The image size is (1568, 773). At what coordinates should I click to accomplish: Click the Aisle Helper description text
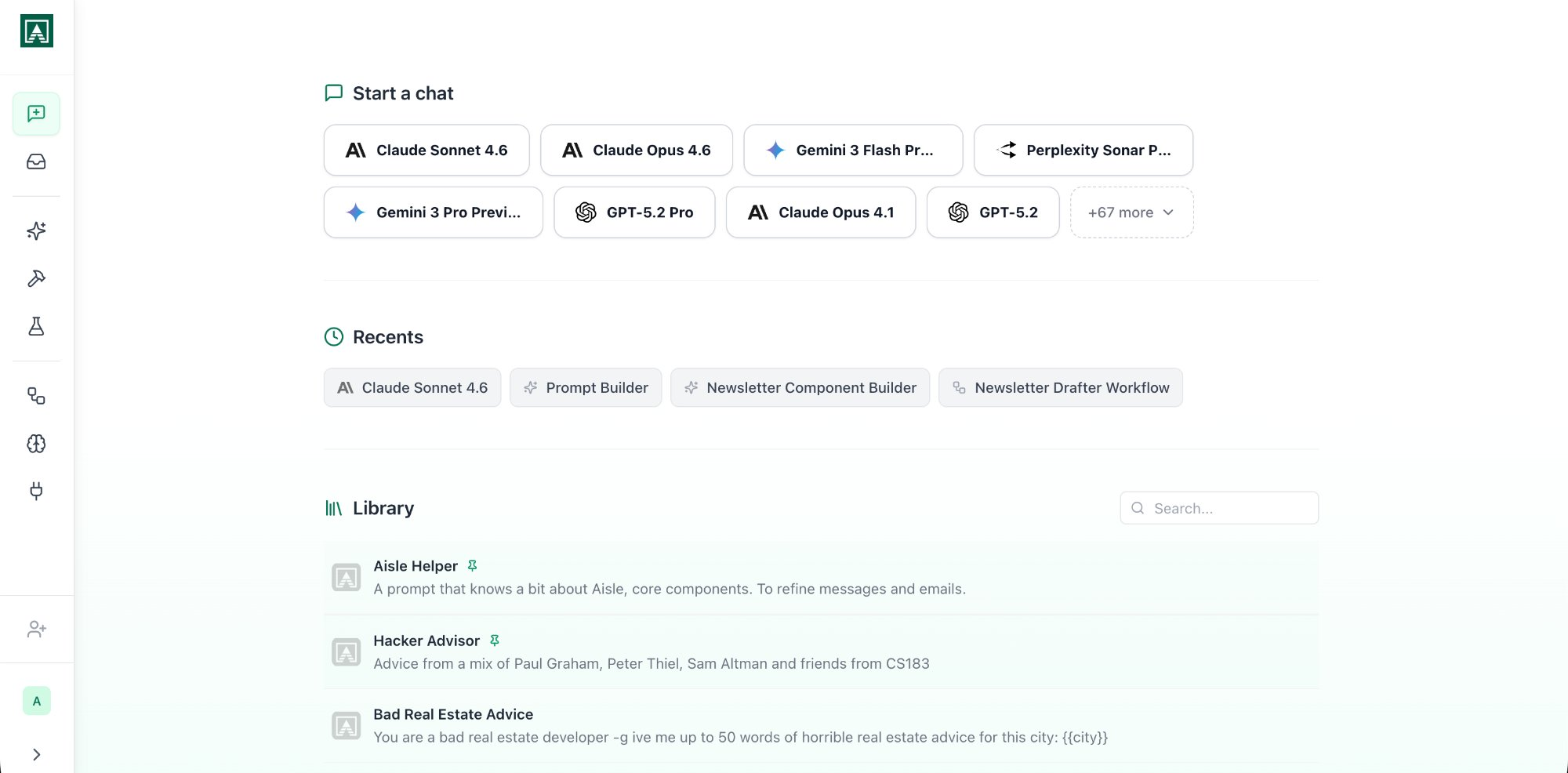670,589
